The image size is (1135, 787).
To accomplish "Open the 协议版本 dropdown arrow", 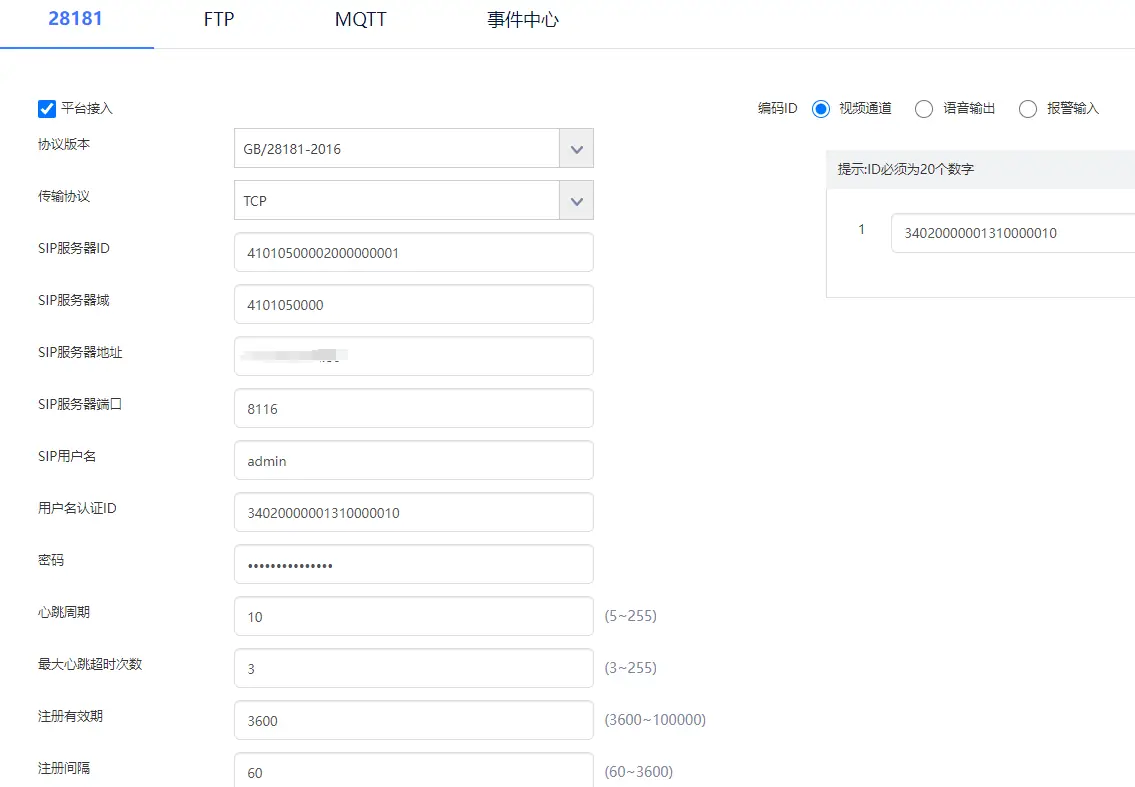I will [x=576, y=149].
